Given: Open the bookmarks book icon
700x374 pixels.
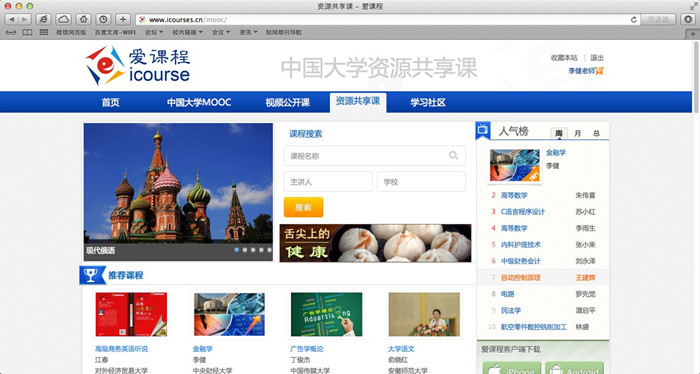Looking at the screenshot, I should pyautogui.click(x=27, y=33).
